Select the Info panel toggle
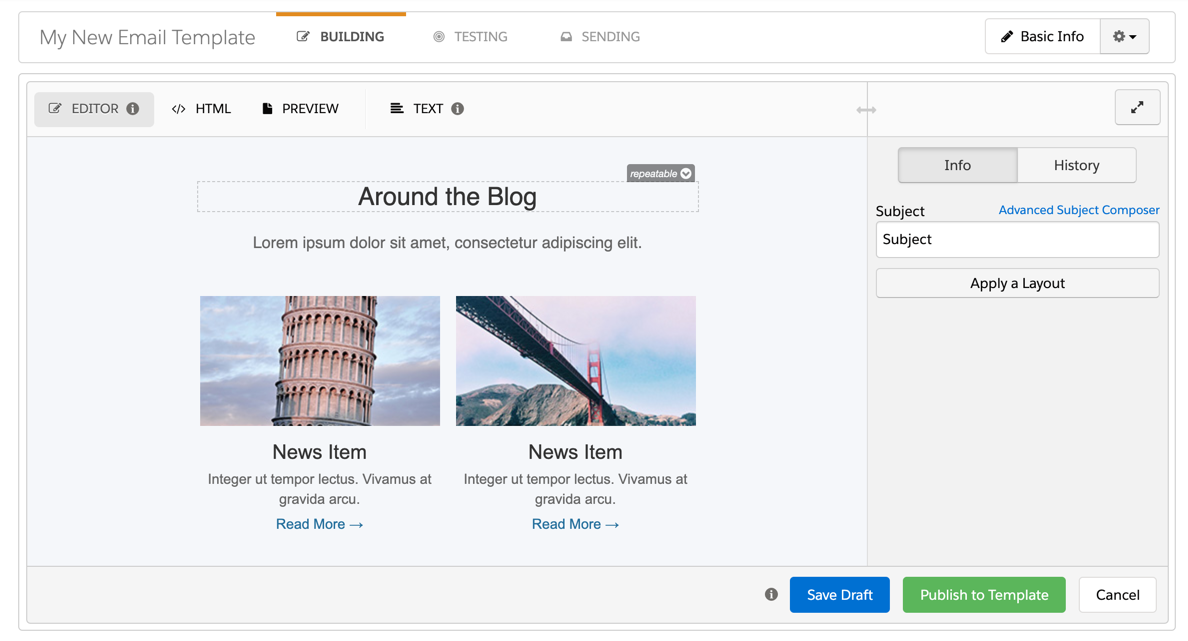The width and height of the screenshot is (1188, 641). coord(957,165)
